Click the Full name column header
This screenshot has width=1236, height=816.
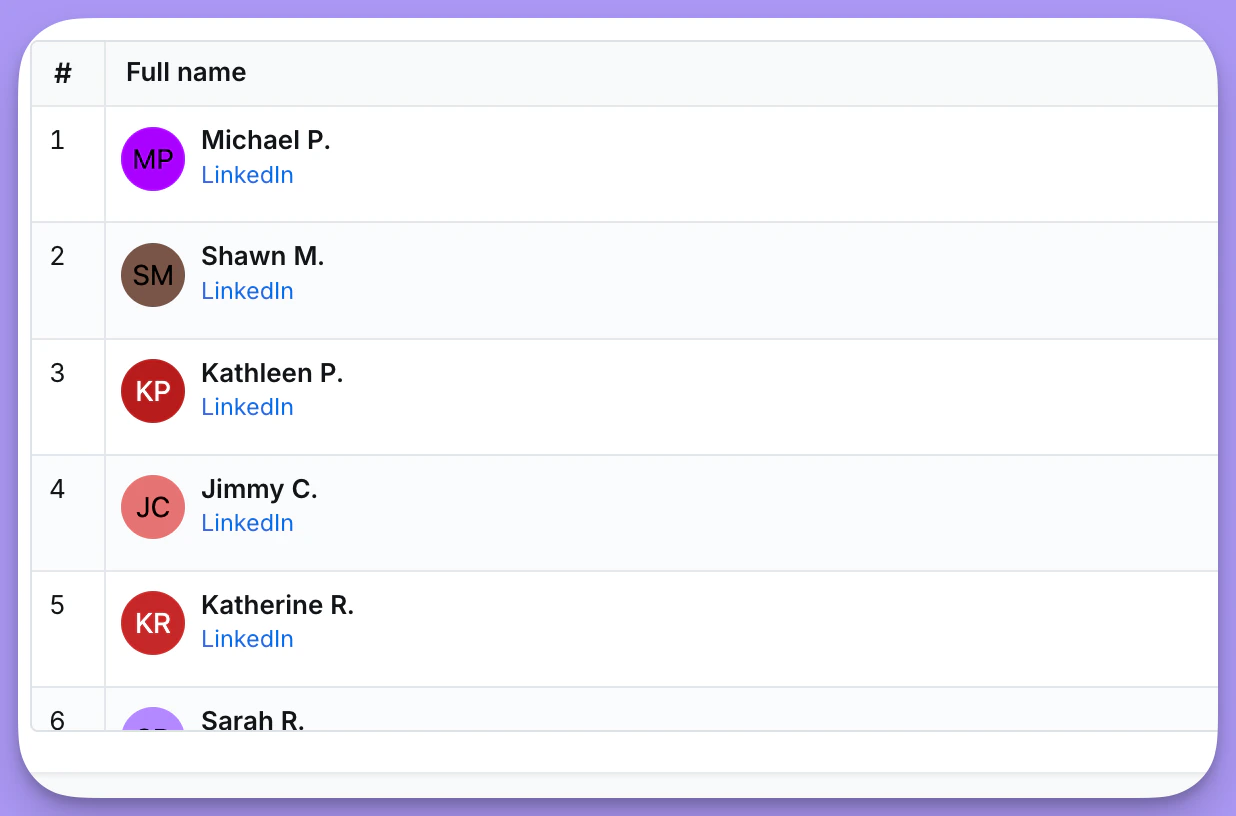(x=186, y=72)
